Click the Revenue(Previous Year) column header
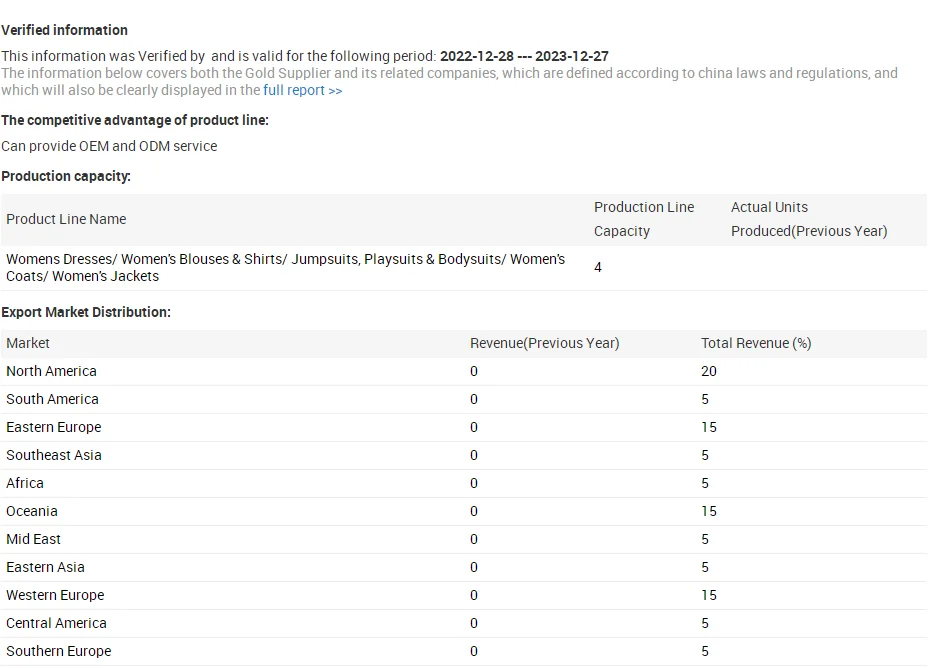 [544, 343]
